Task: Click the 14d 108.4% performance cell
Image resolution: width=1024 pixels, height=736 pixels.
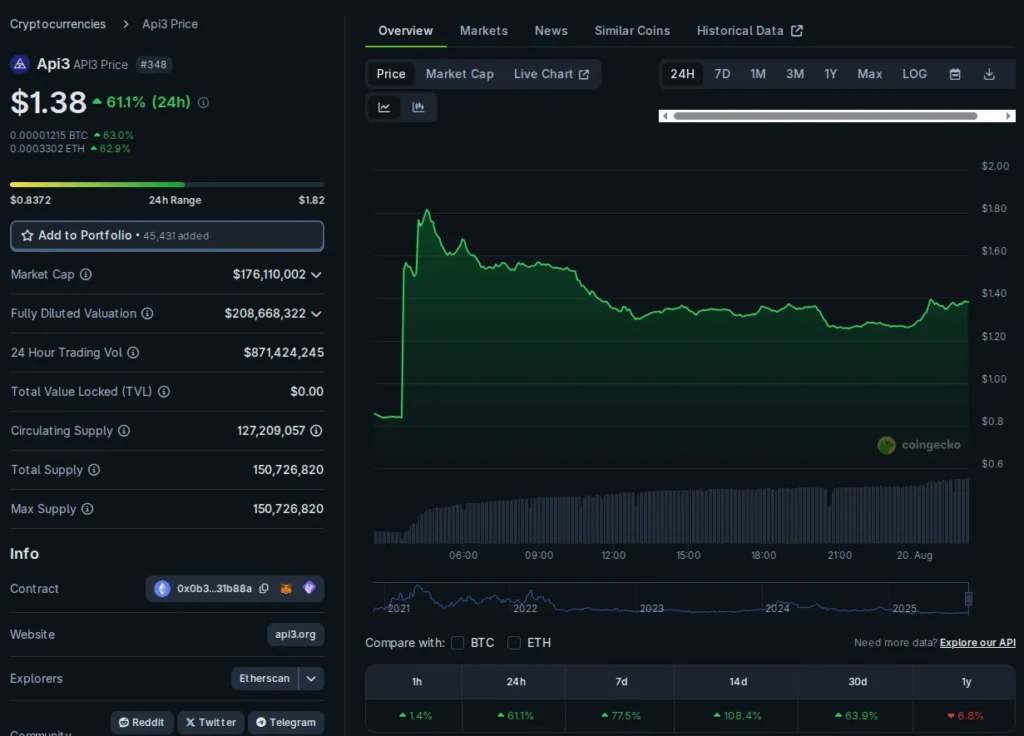Action: 737,716
